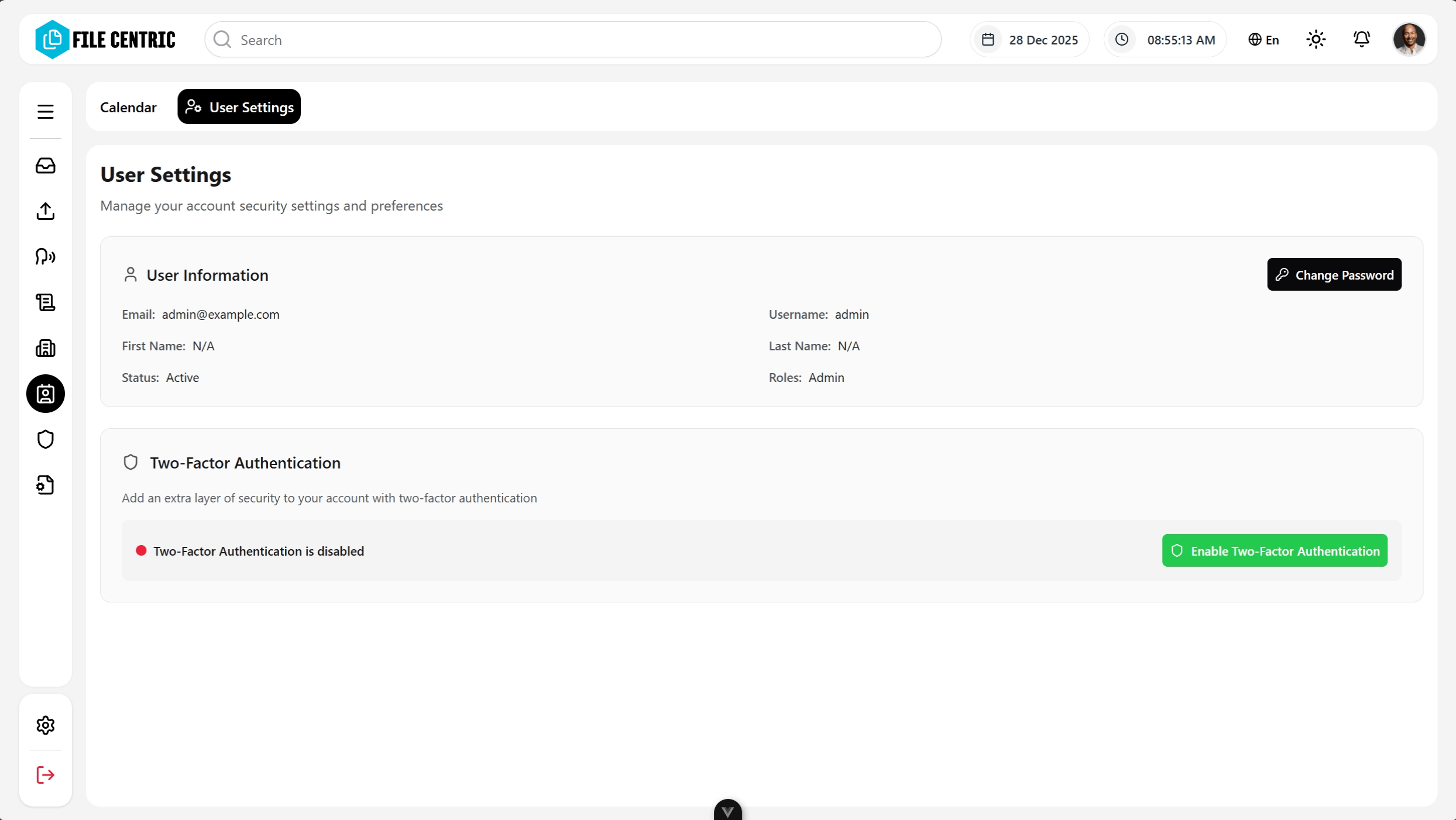Image resolution: width=1456 pixels, height=820 pixels.
Task: Click the Change Password button
Action: click(1334, 274)
